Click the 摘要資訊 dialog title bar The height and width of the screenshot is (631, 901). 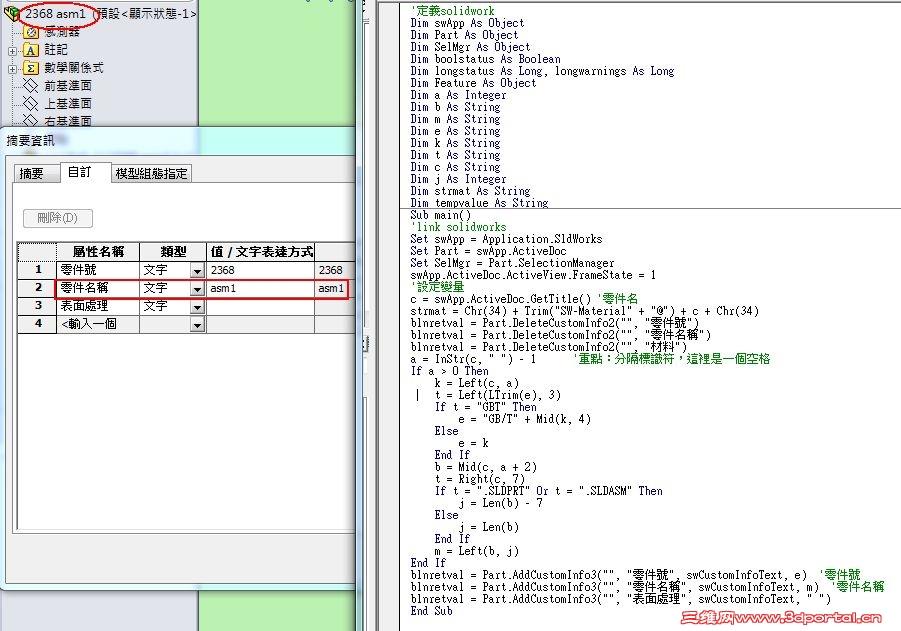pos(178,141)
